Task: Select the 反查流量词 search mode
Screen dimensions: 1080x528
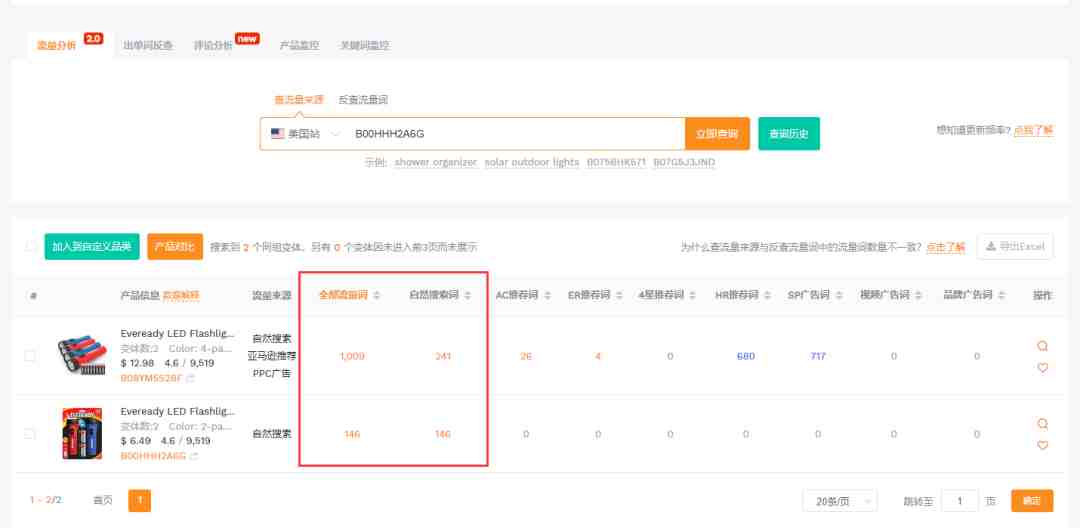Action: 364,100
